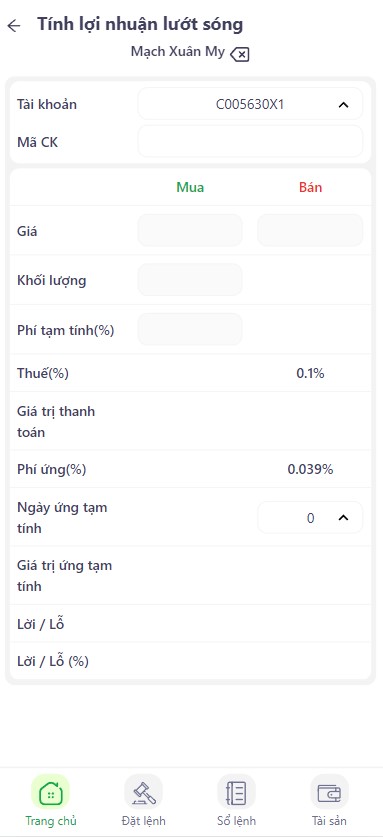
Task: Click the Mua price input field
Action: click(190, 231)
